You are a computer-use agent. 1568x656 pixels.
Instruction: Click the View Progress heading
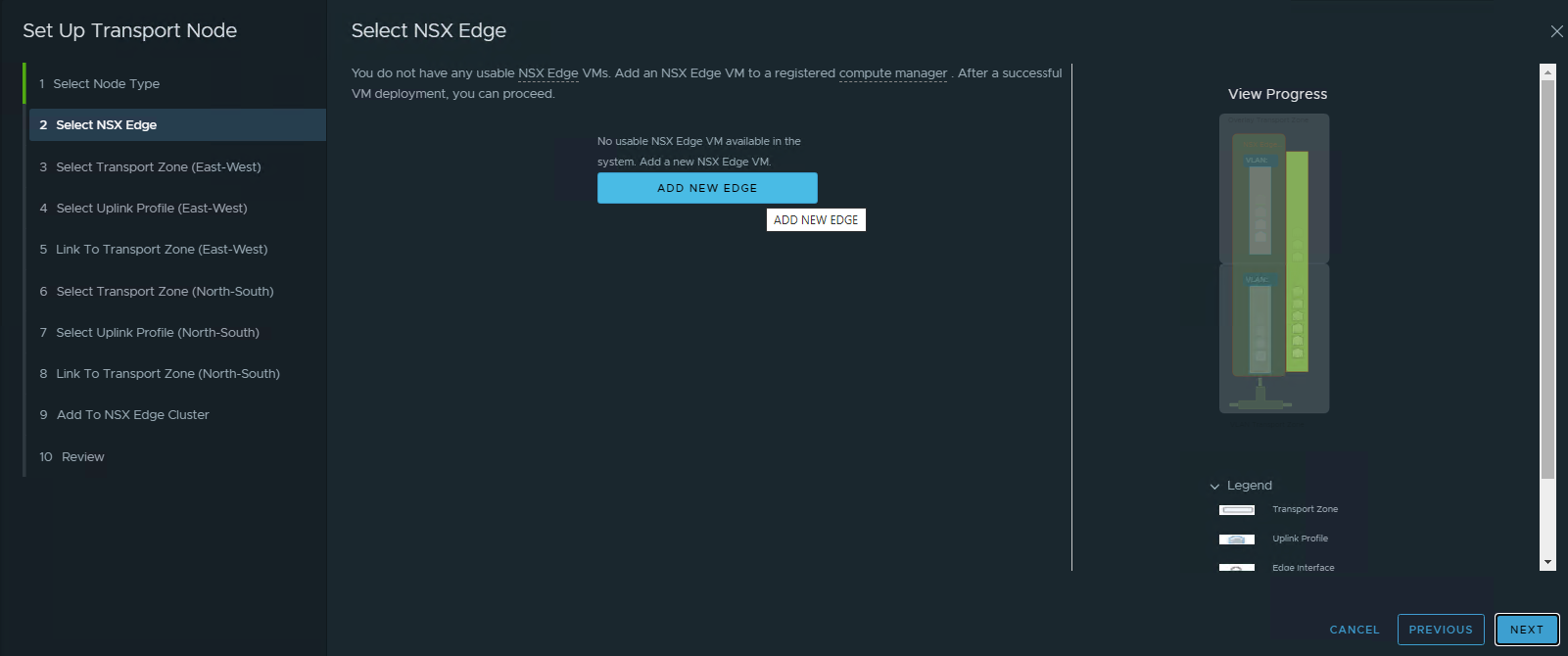point(1278,94)
